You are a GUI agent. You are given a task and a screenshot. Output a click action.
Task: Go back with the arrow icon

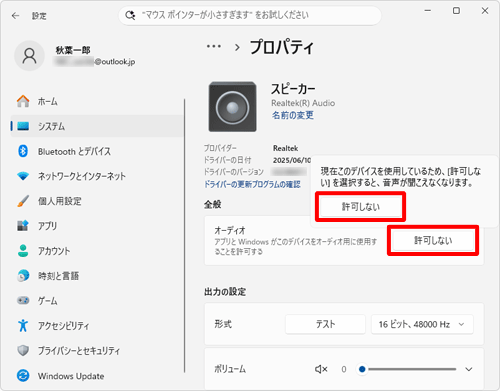pos(15,16)
